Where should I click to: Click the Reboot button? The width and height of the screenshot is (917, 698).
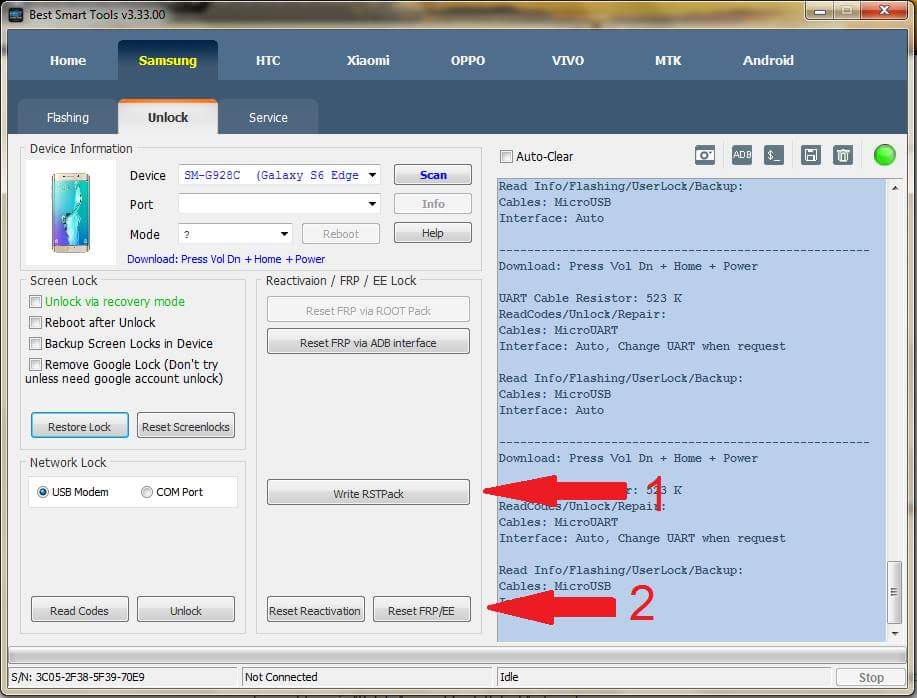click(x=341, y=234)
